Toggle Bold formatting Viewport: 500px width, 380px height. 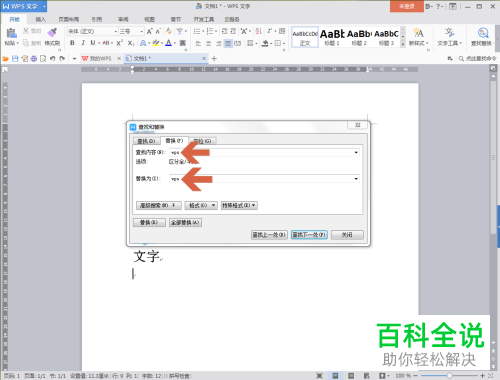(x=72, y=43)
